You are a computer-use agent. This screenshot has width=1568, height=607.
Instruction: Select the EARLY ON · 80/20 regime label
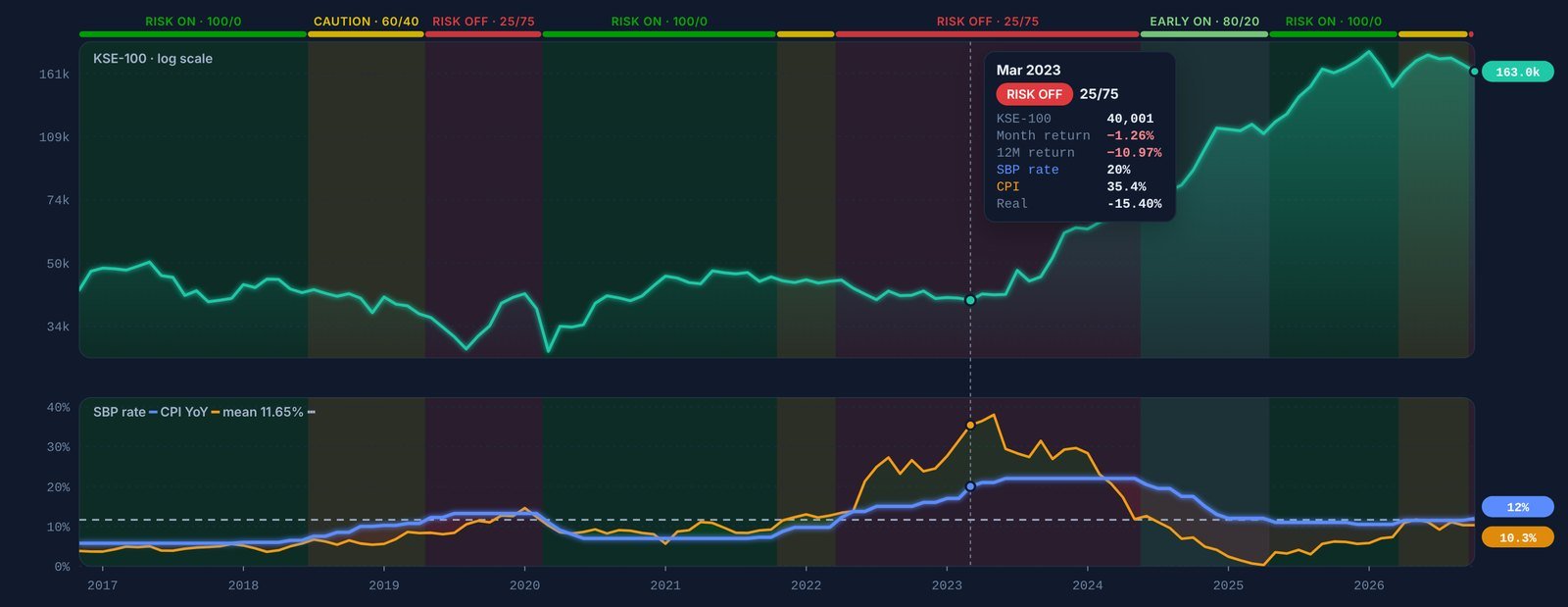pos(1204,22)
